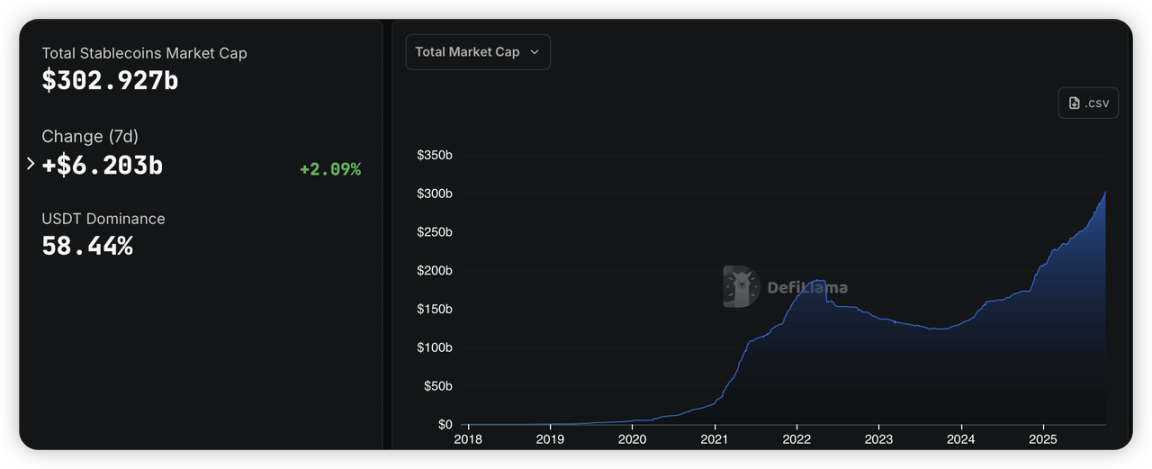Viewport: 1152px width, 469px height.
Task: Open the Total Market Cap dropdown
Action: (x=477, y=52)
